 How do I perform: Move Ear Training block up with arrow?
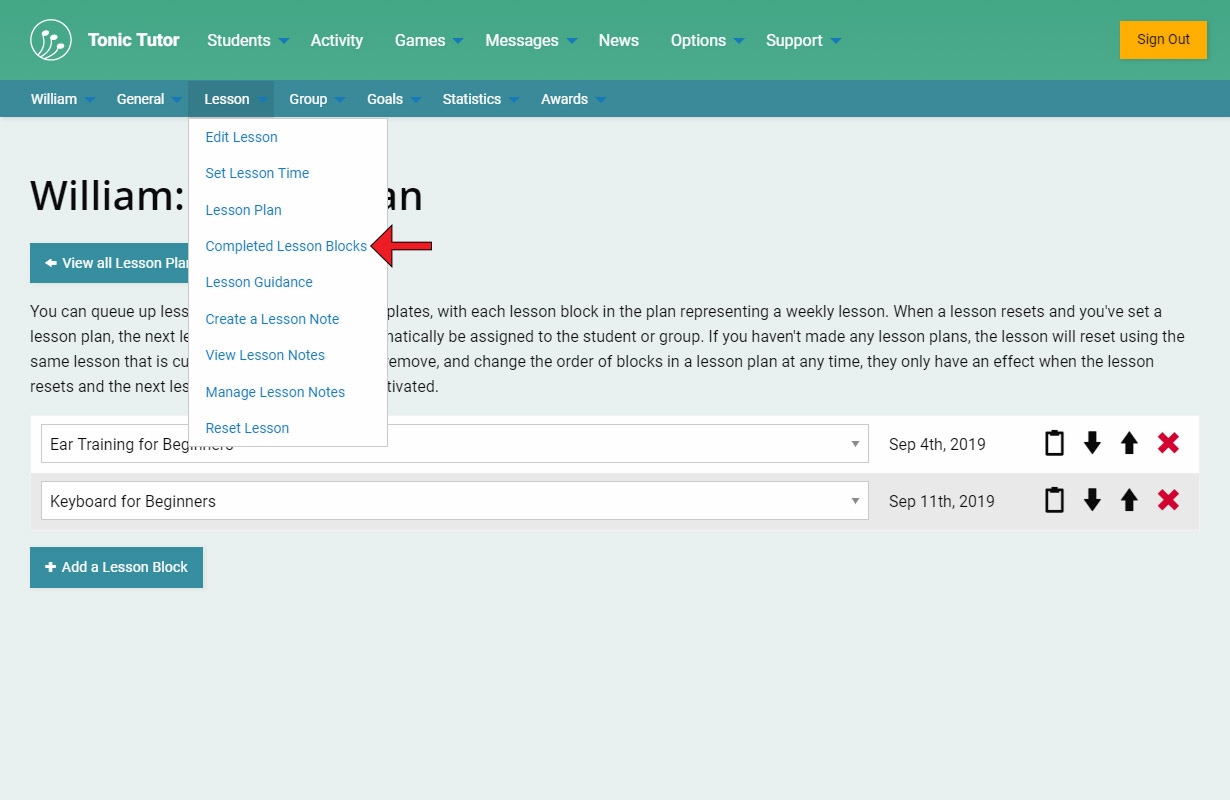pos(1129,443)
